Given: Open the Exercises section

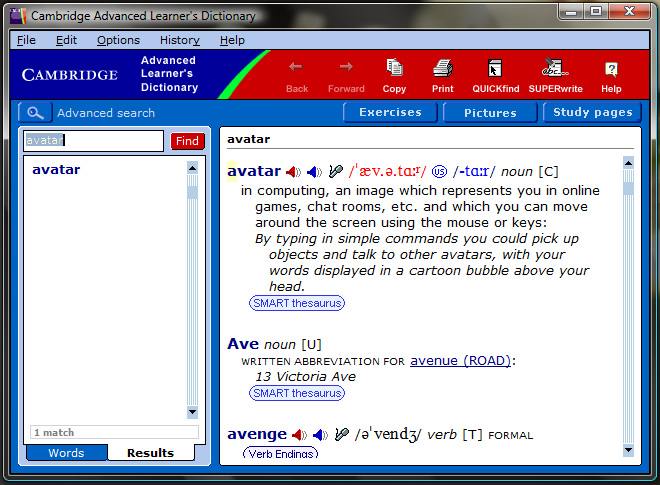Looking at the screenshot, I should click(x=390, y=112).
